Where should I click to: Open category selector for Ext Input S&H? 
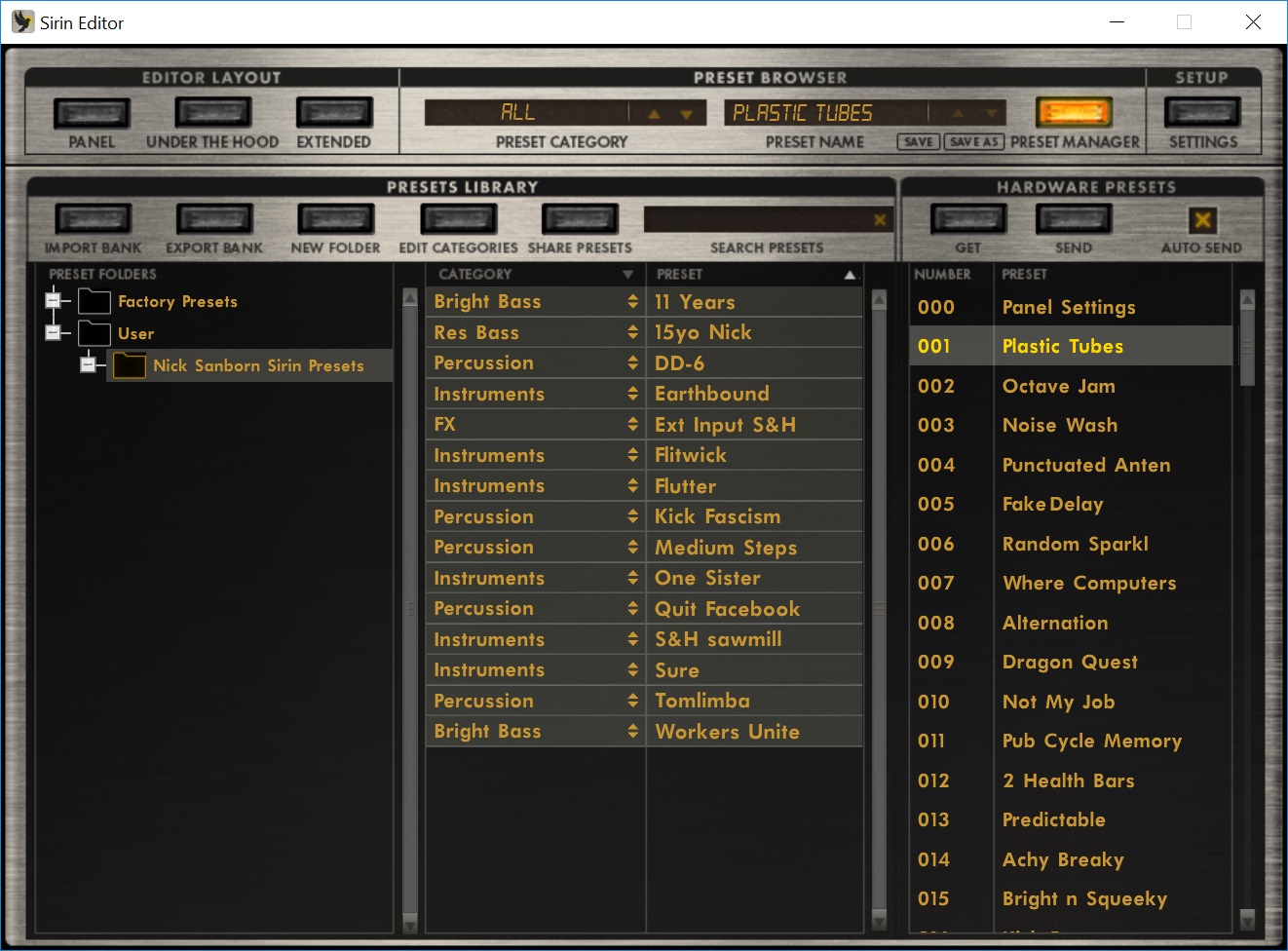[x=632, y=425]
